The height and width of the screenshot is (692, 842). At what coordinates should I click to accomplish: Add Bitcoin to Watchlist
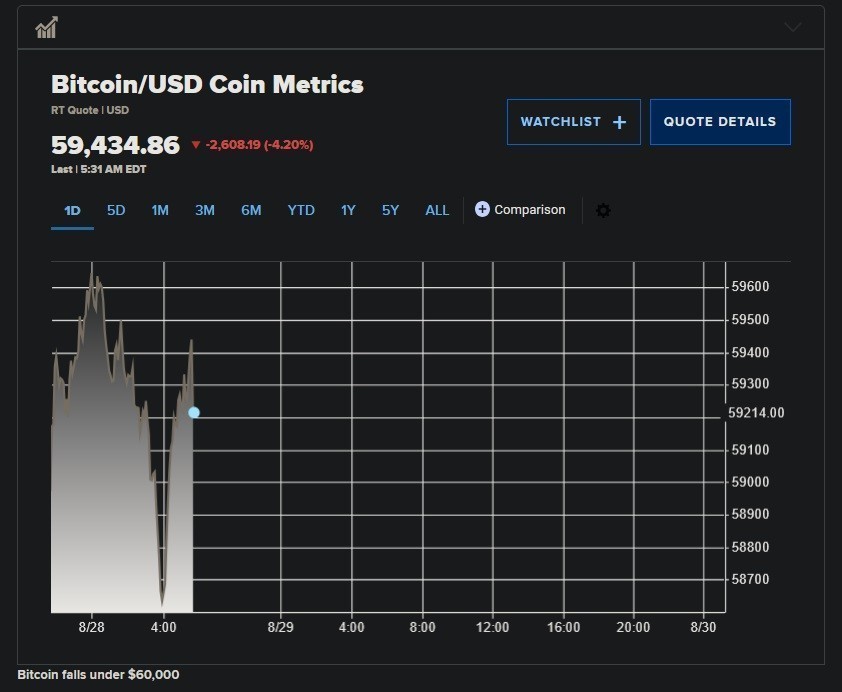[x=573, y=122]
